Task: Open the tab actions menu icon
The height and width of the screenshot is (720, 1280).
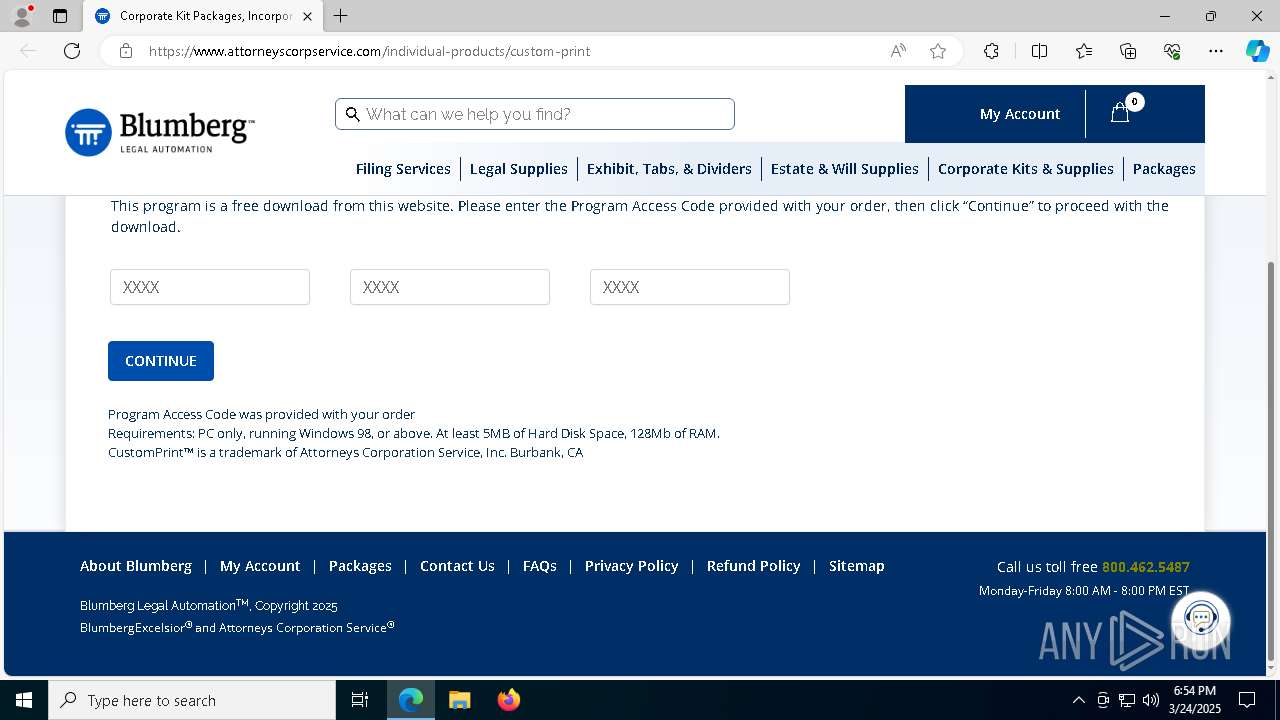Action: point(60,16)
